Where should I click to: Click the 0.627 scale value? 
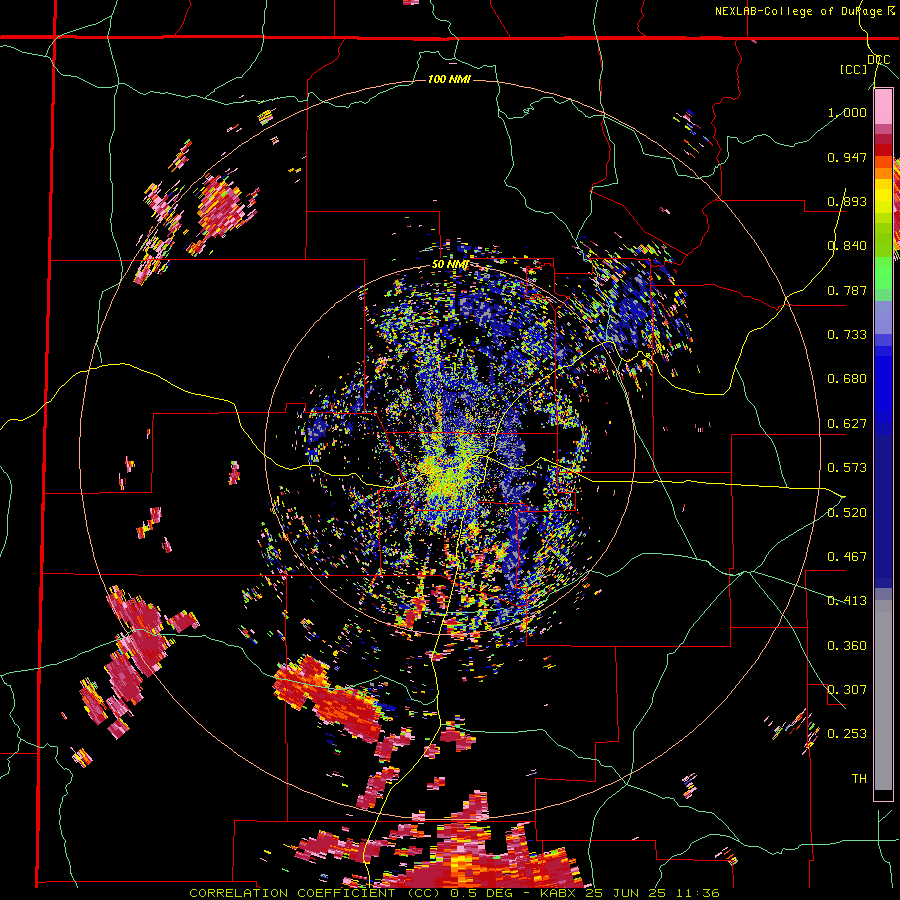tap(847, 424)
